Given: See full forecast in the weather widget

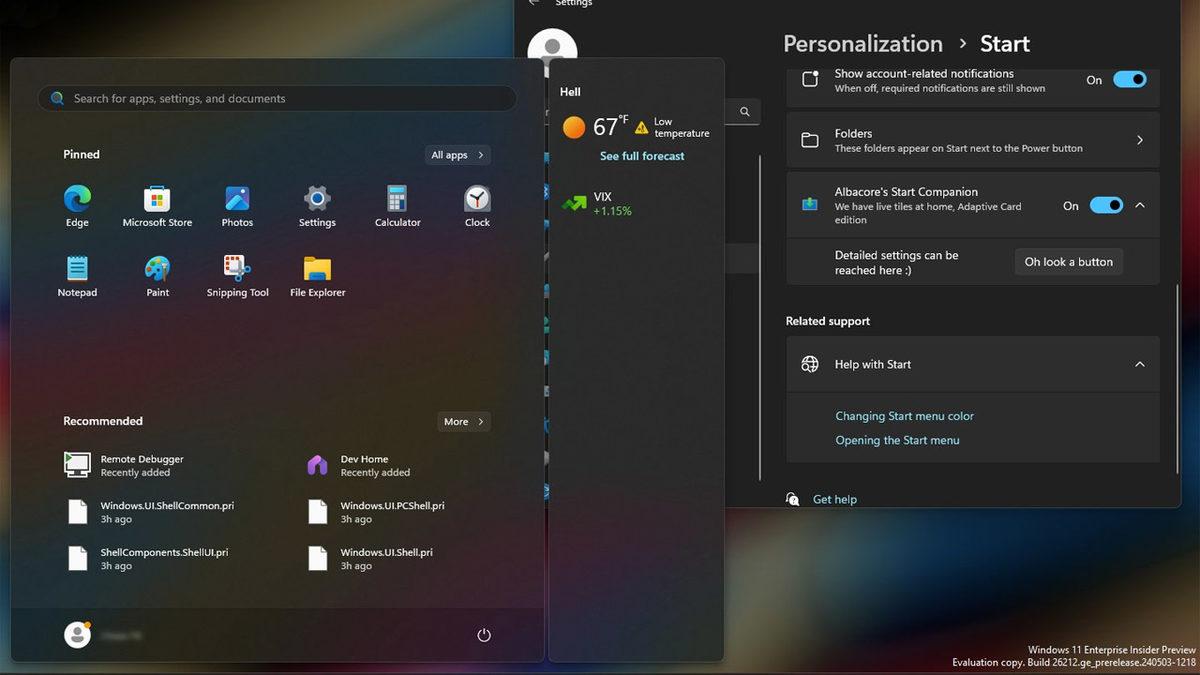Looking at the screenshot, I should tap(642, 156).
